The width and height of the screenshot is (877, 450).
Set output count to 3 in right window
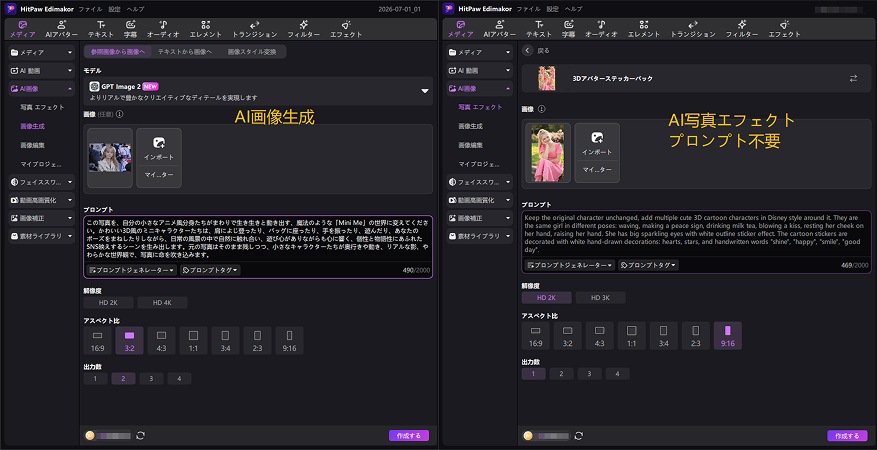590,373
